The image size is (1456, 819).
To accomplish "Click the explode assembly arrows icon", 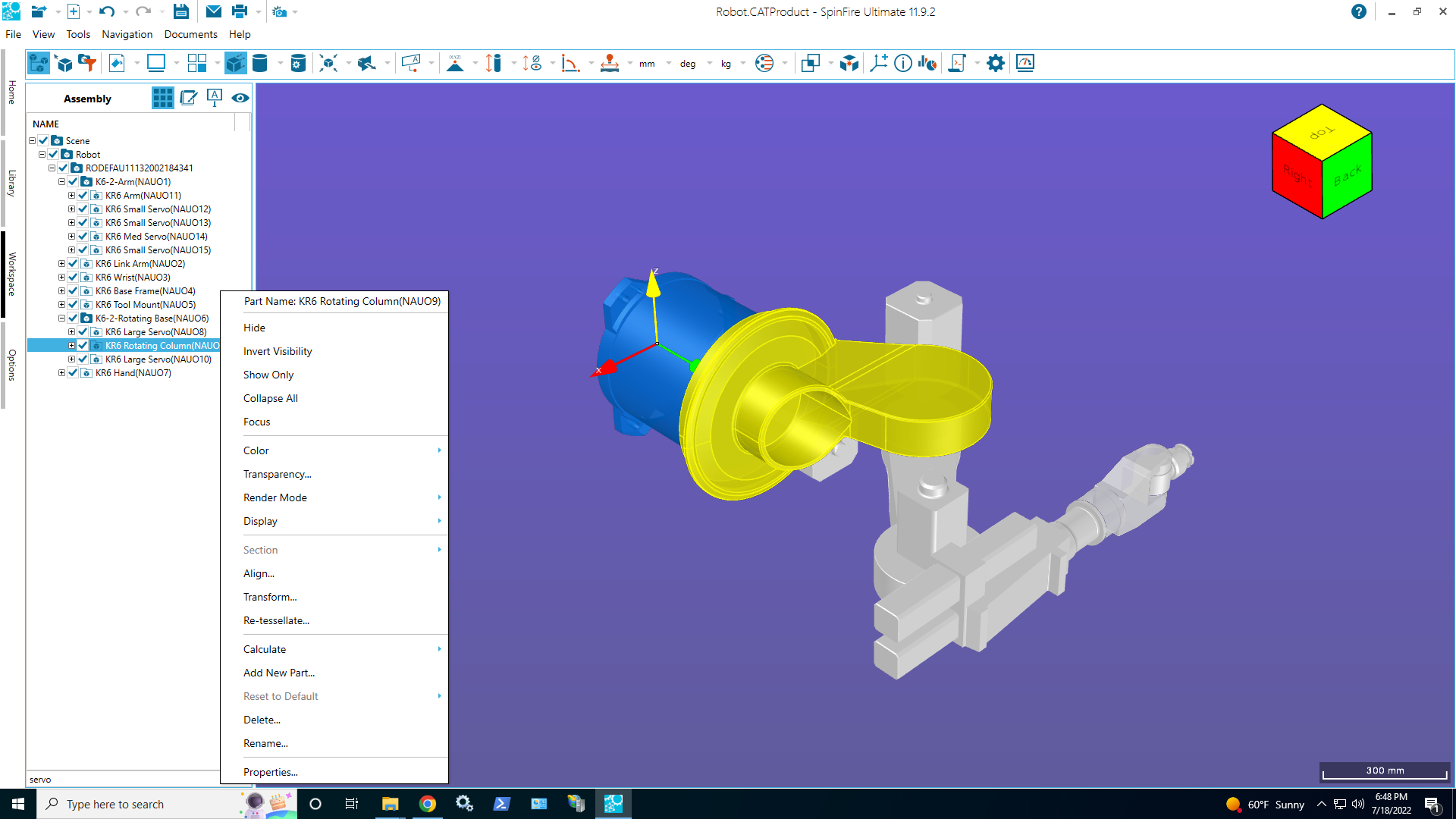I will 328,63.
